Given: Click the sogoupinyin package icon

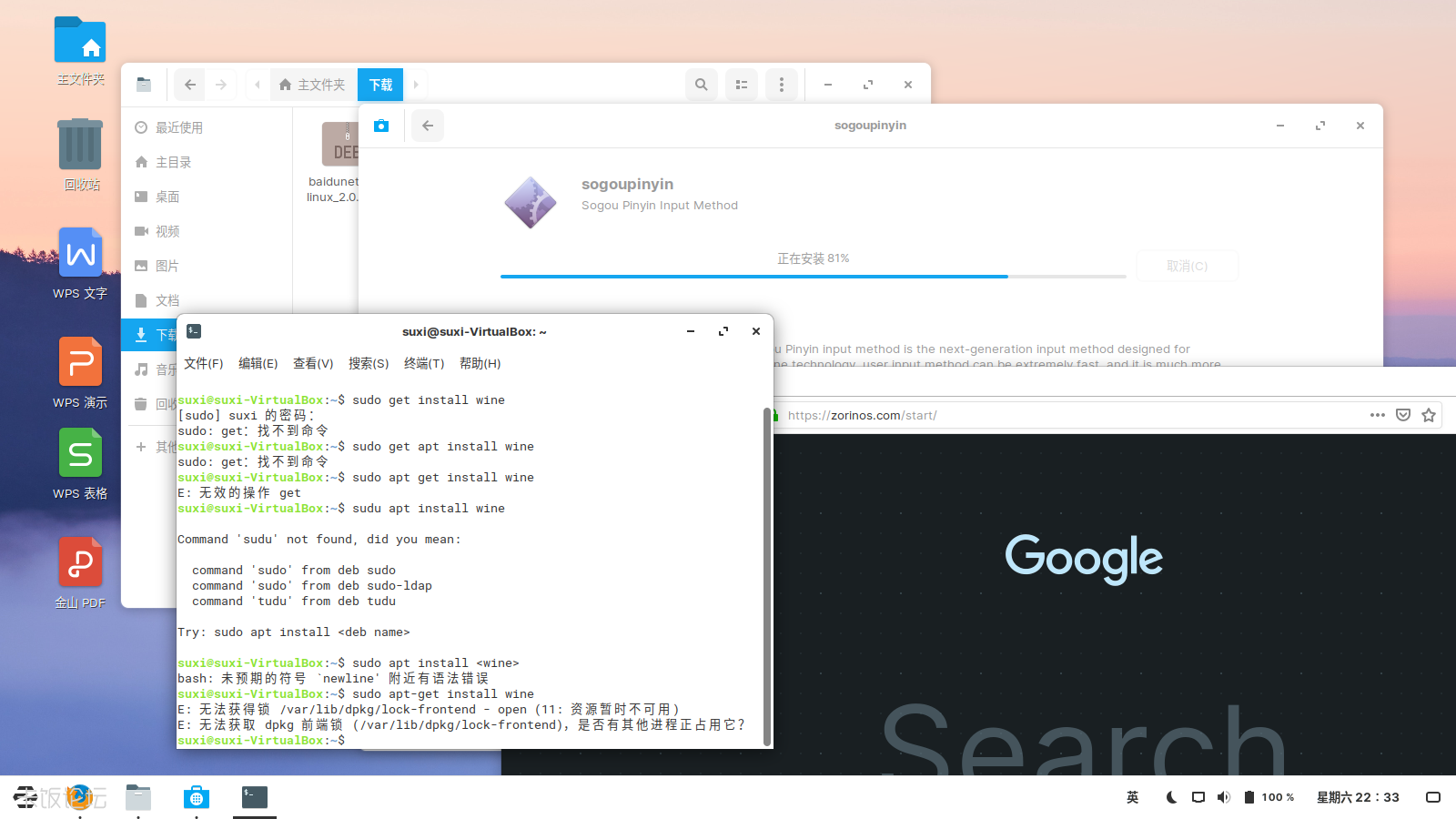Looking at the screenshot, I should [531, 202].
